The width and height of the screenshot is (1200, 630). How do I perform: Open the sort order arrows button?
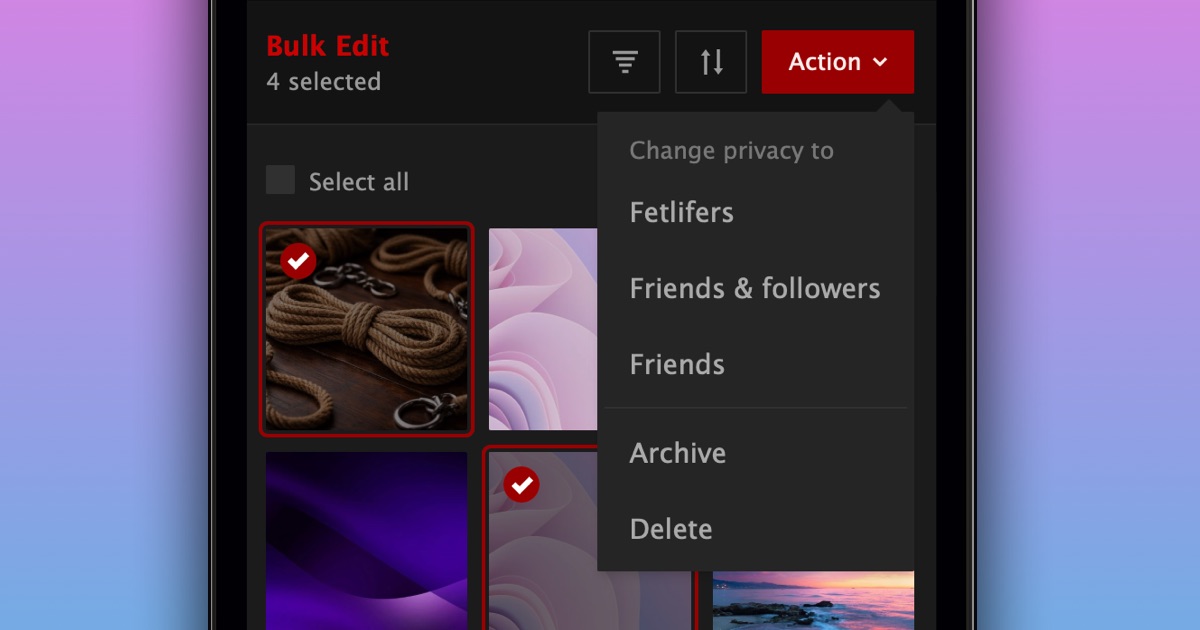click(x=711, y=62)
